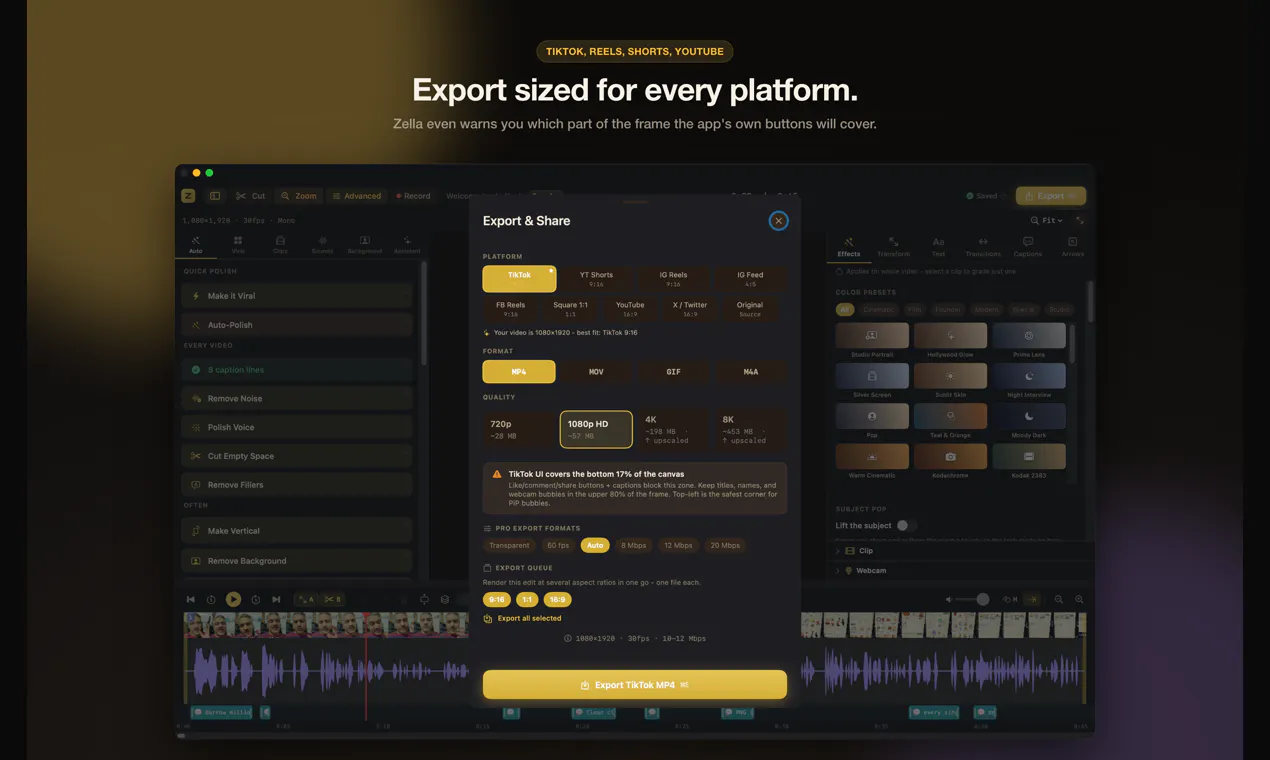Choose YT Shorts platform option
This screenshot has height=760, width=1270.
pyautogui.click(x=596, y=279)
